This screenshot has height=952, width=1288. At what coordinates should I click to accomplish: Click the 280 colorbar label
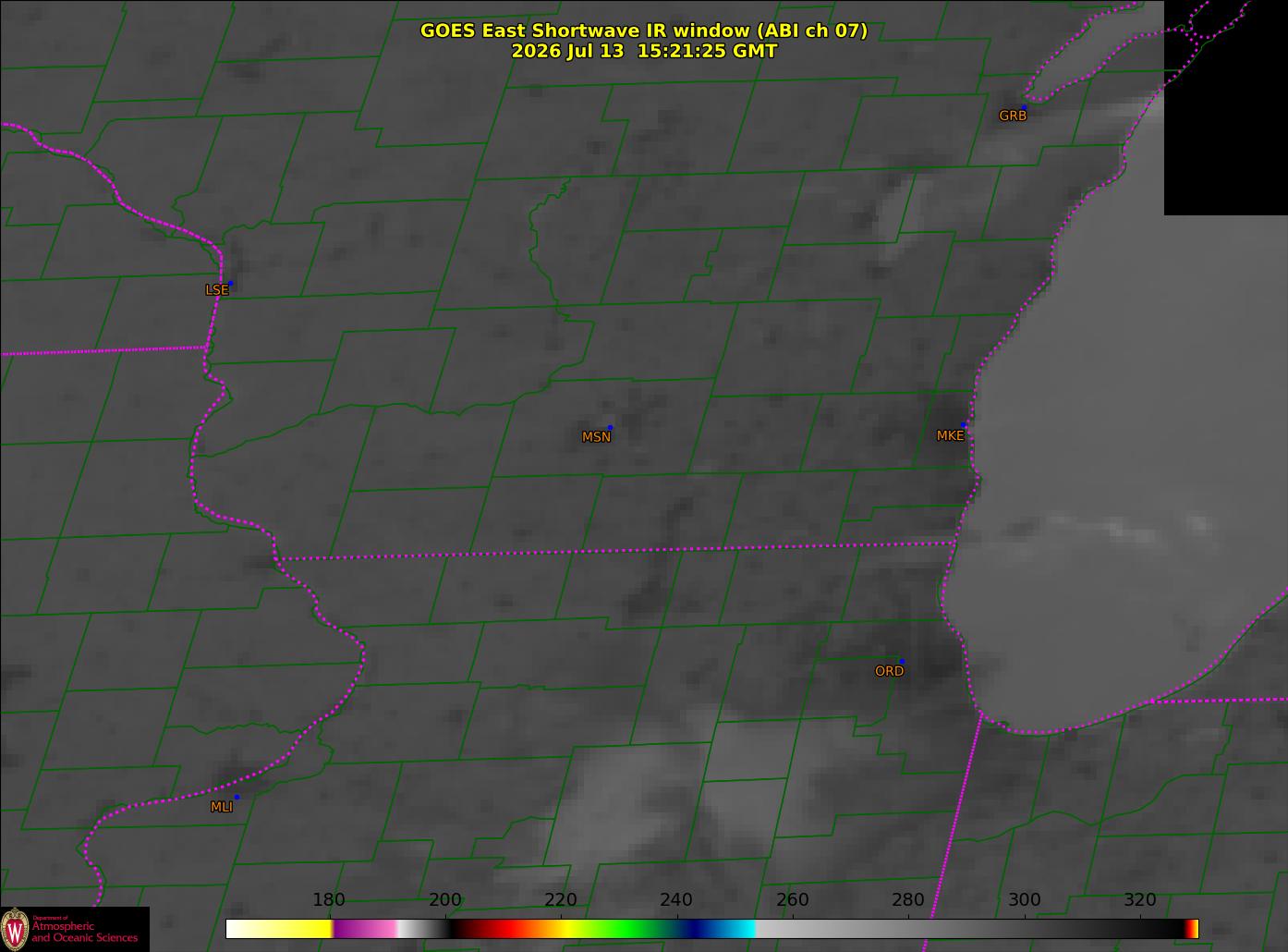click(908, 899)
